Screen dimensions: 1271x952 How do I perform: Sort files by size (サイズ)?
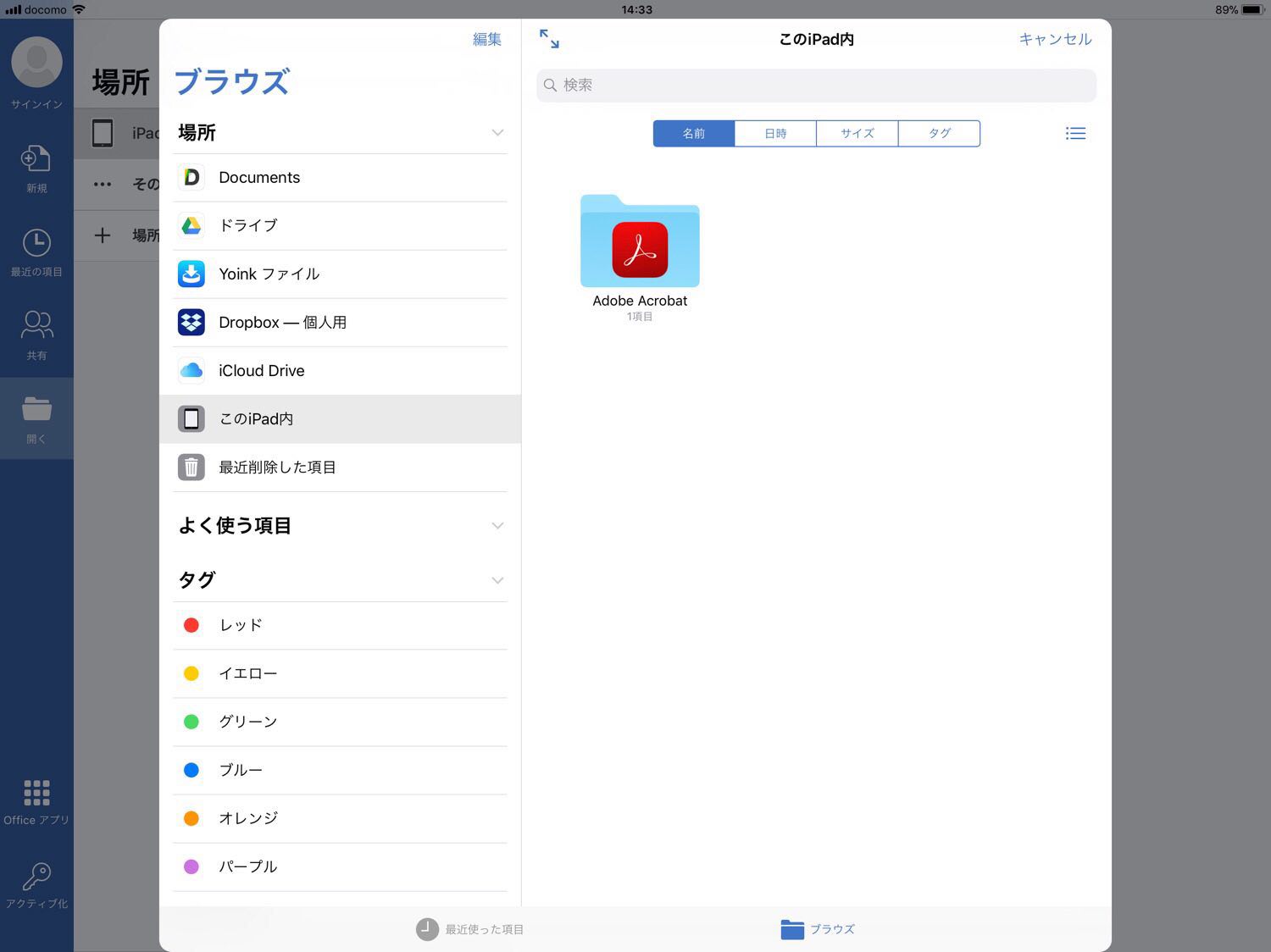[857, 134]
